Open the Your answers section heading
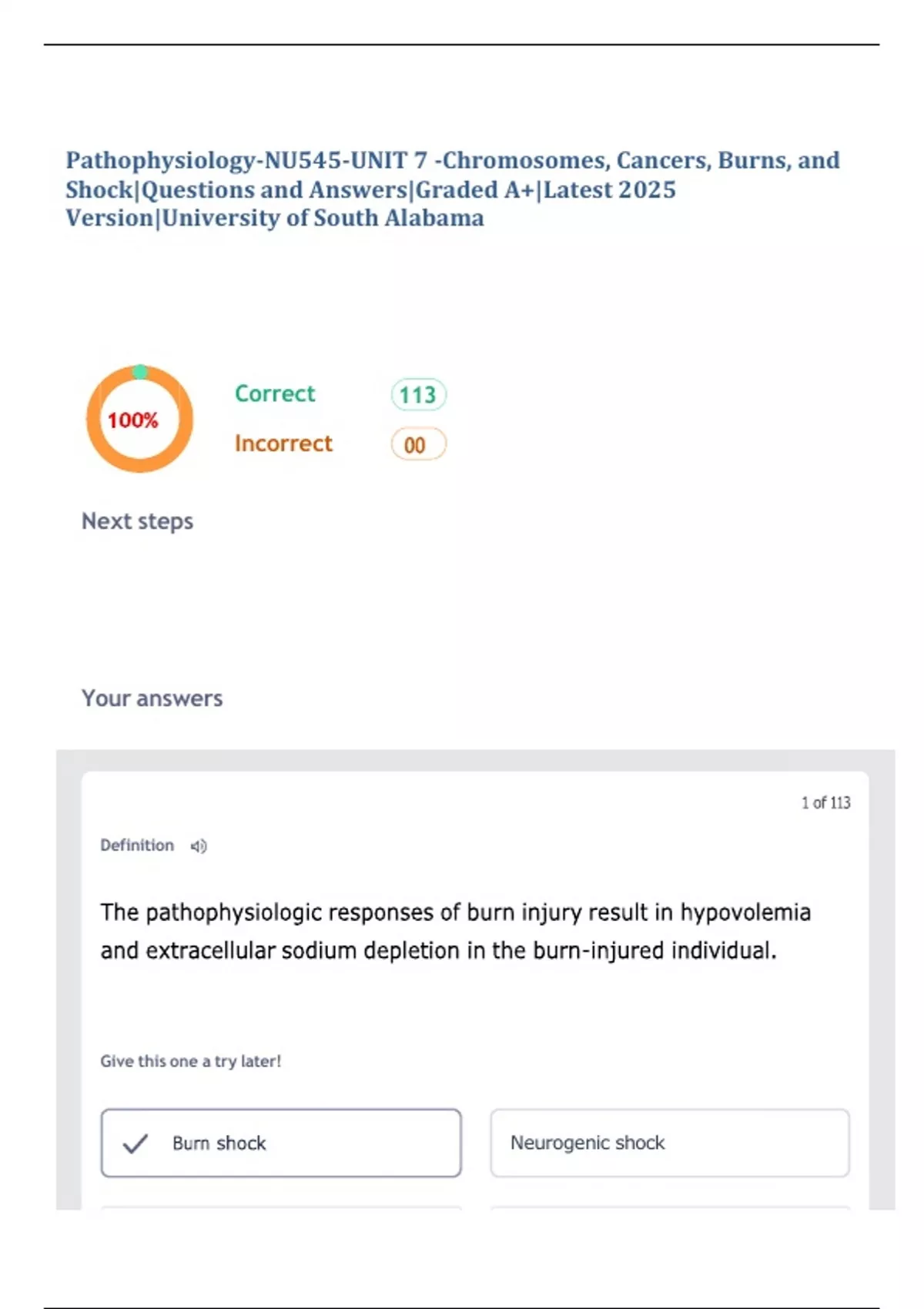 point(152,698)
